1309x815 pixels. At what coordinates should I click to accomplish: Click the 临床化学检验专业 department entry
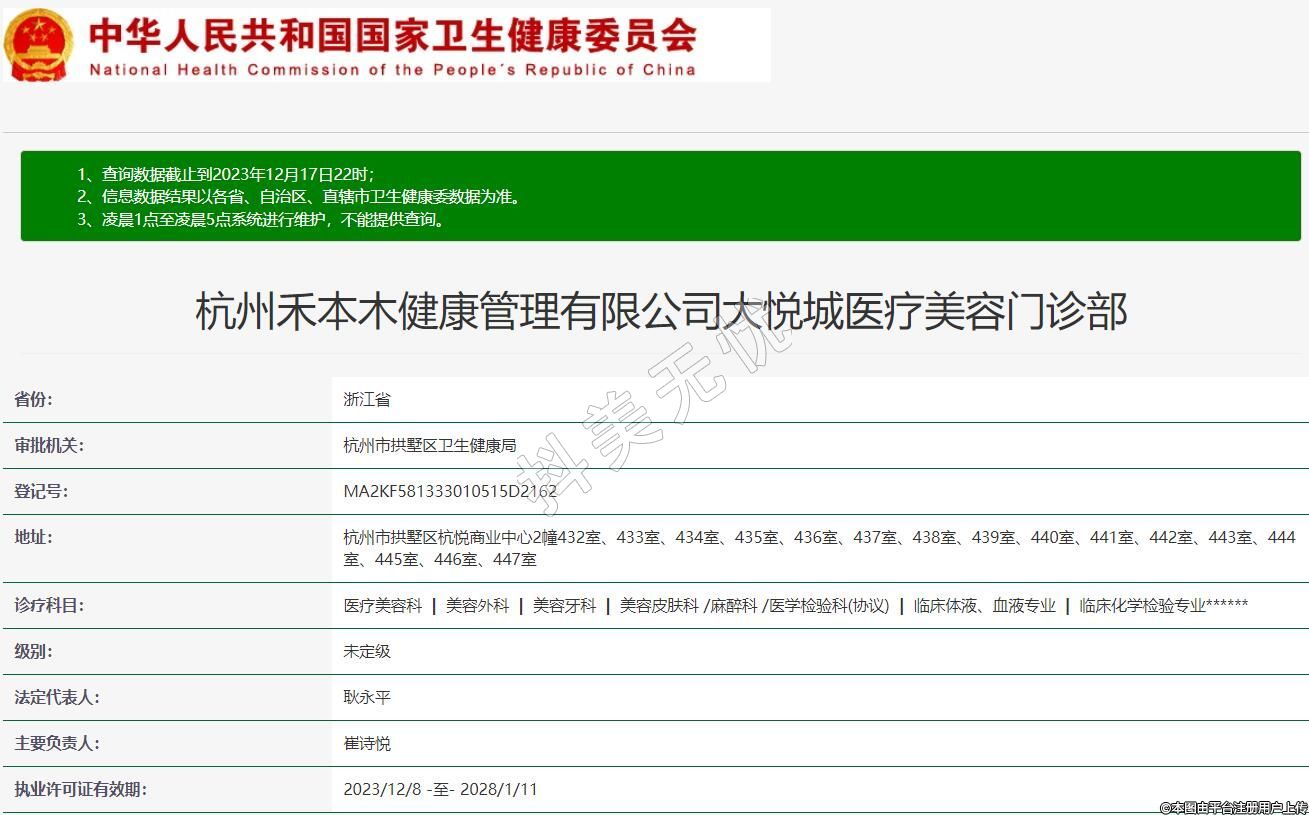(x=1142, y=605)
